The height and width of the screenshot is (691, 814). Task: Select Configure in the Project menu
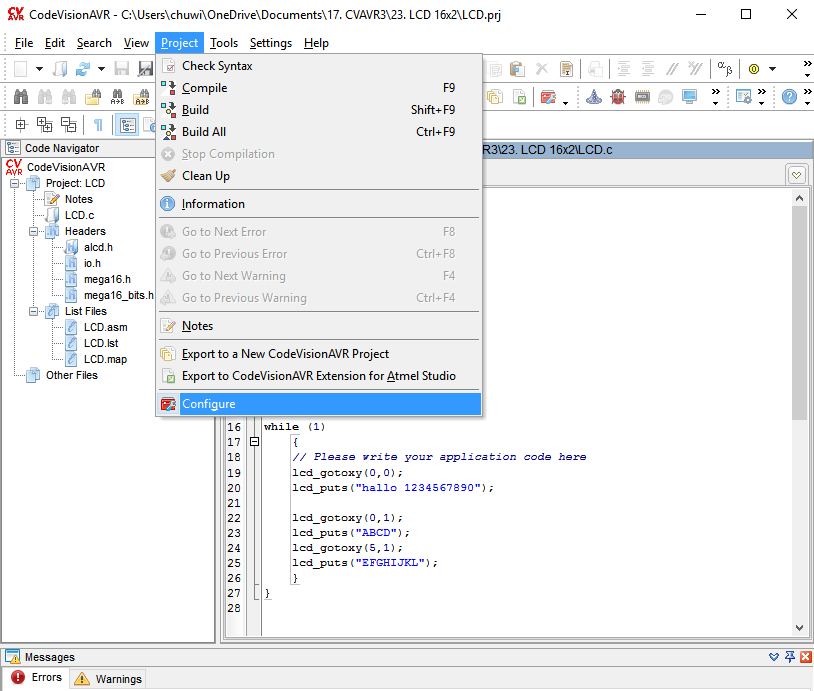208,404
